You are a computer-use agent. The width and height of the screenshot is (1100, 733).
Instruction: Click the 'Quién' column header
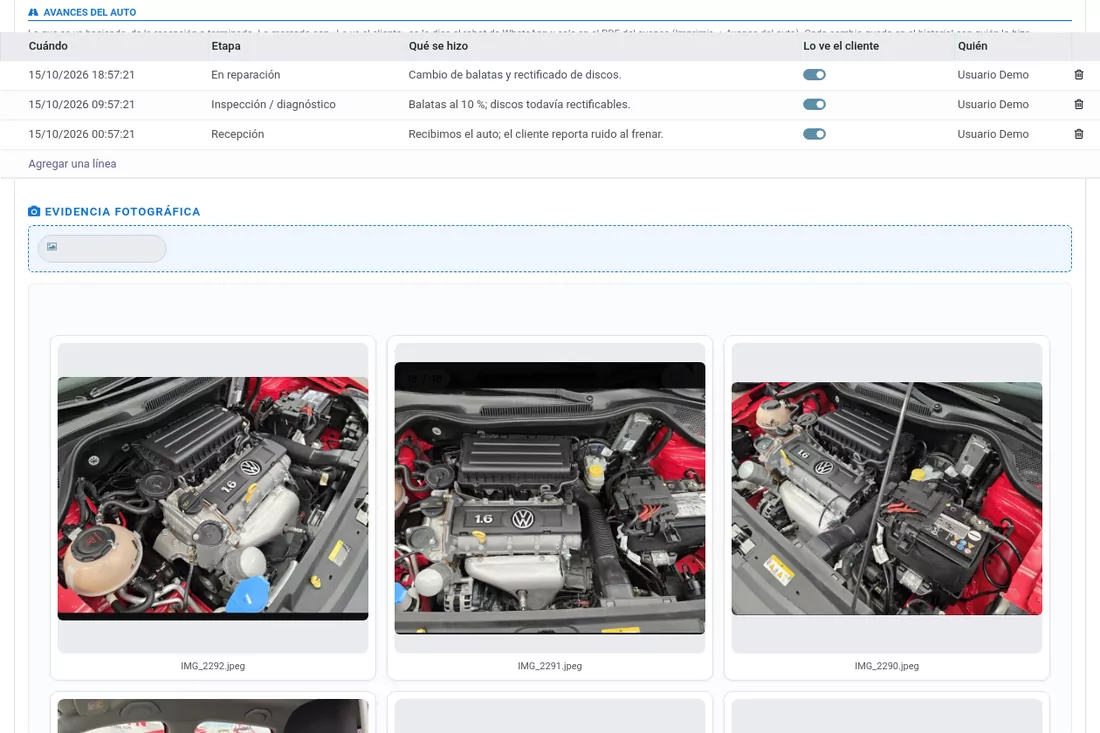[x=972, y=46]
